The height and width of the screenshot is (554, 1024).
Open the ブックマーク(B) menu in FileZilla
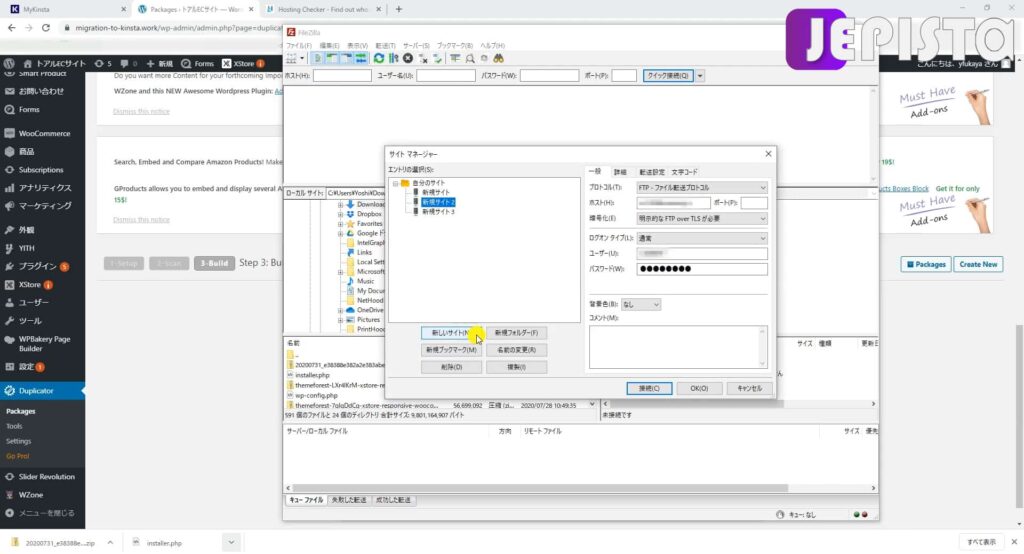[x=455, y=46]
